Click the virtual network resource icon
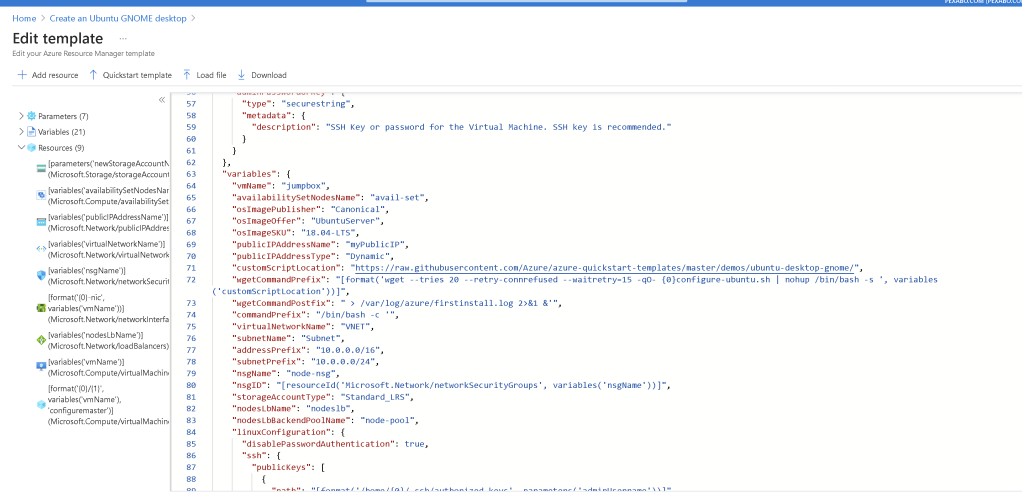This screenshot has height=498, width=1022. pyautogui.click(x=41, y=248)
